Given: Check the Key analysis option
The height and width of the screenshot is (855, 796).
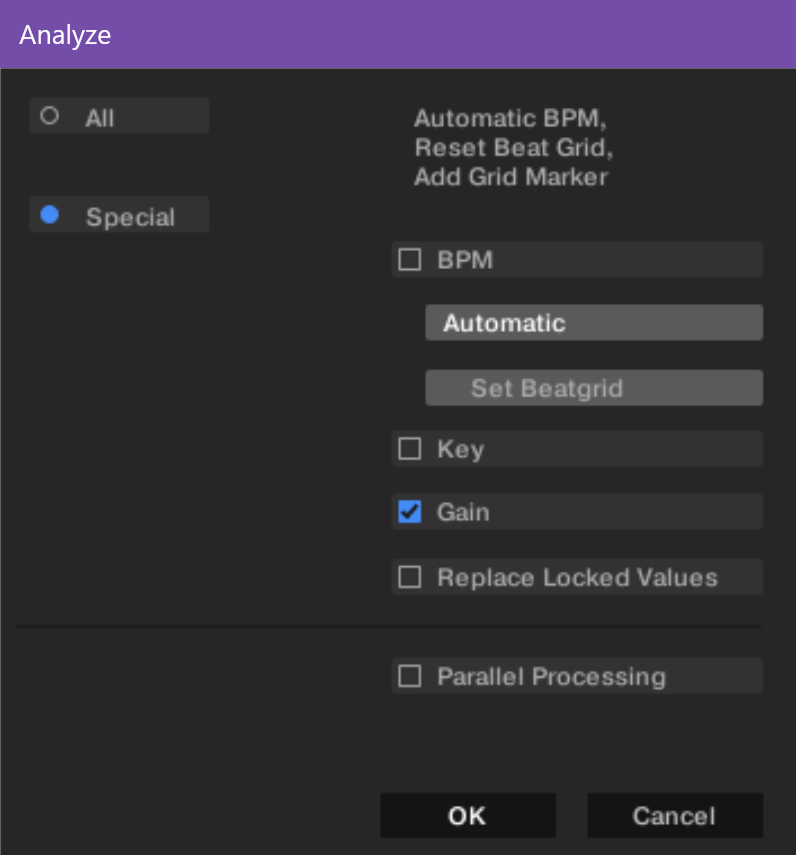Looking at the screenshot, I should tap(577, 448).
